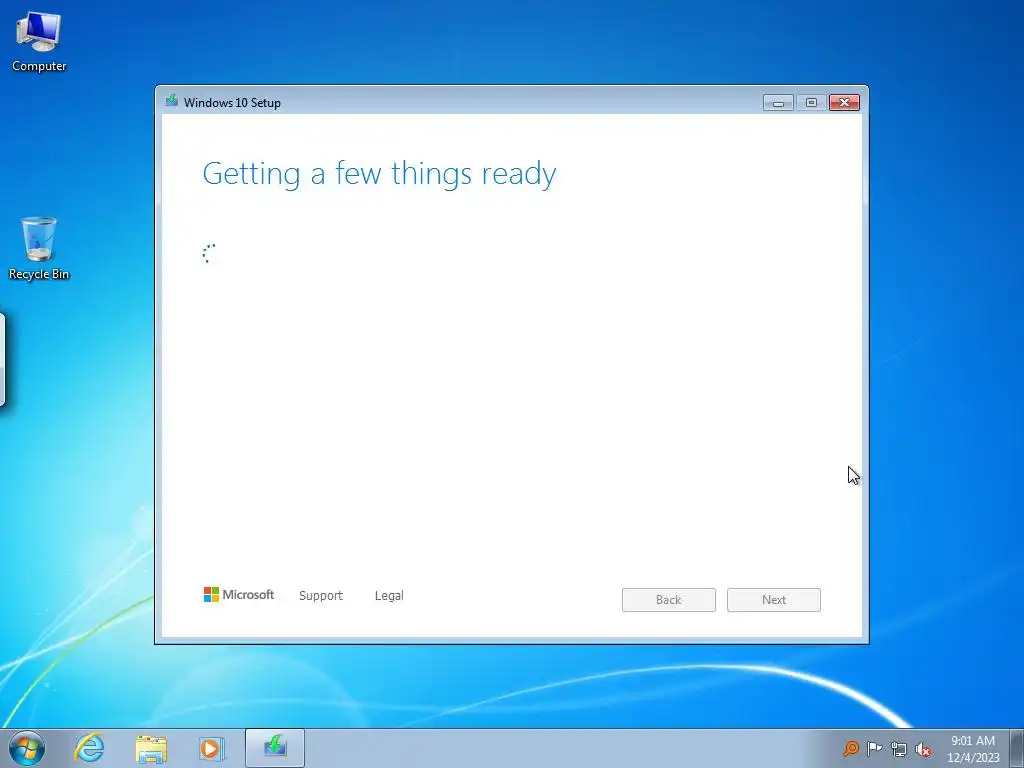Click the Next button

click(x=774, y=600)
